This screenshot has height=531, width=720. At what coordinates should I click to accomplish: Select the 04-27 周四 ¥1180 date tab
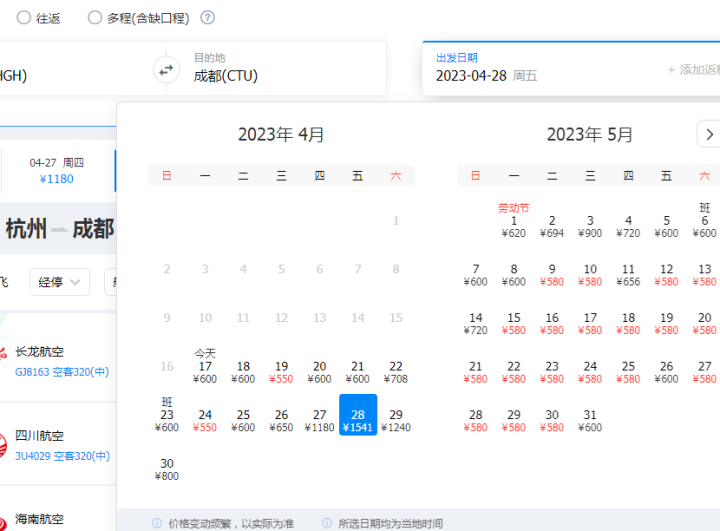click(57, 171)
